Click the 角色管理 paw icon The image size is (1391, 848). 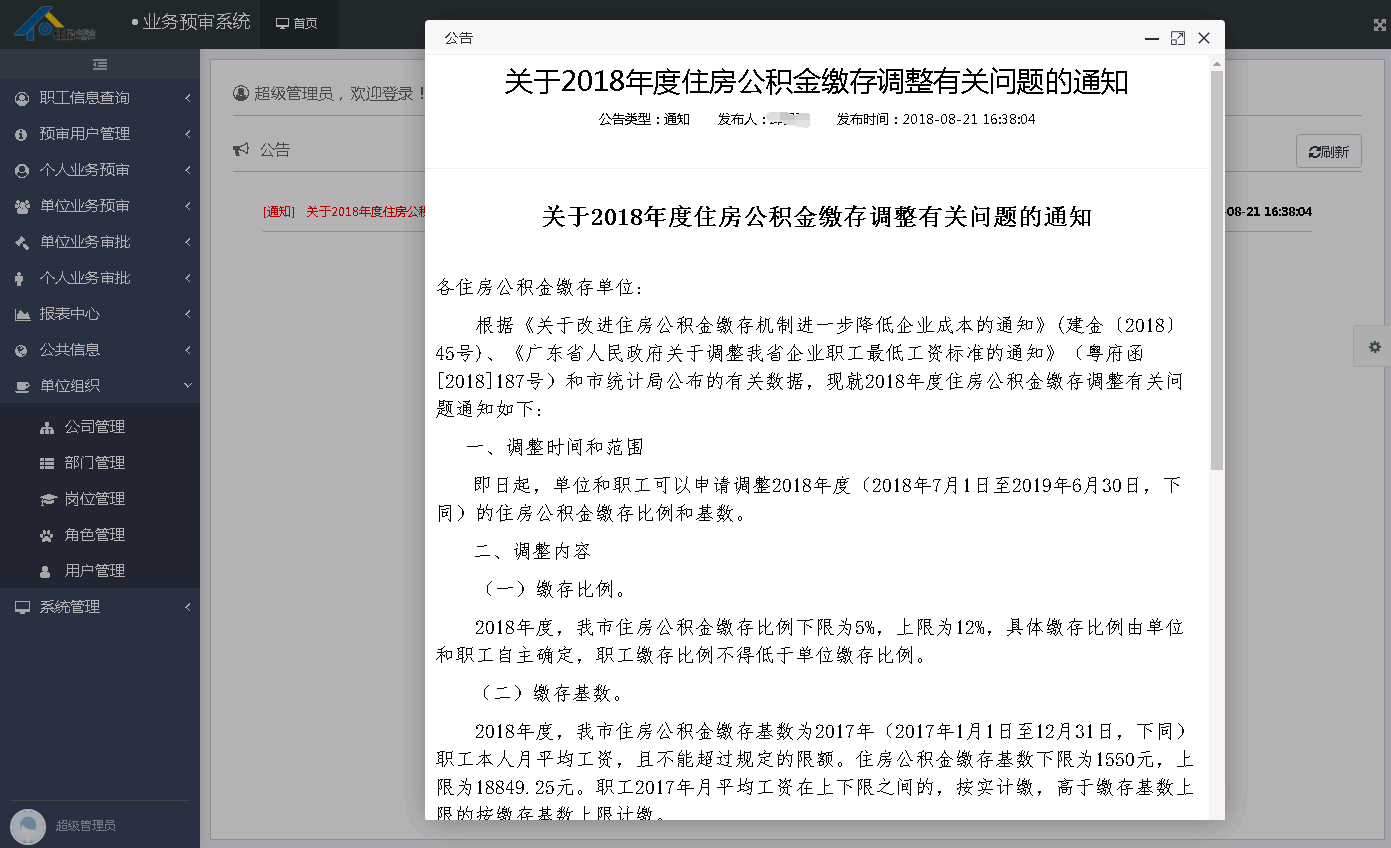click(x=47, y=535)
